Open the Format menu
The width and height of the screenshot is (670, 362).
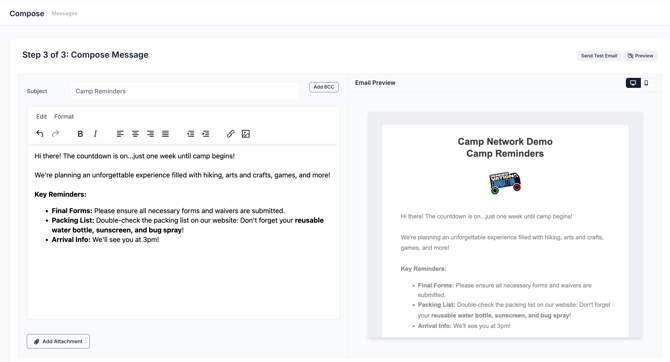pos(64,116)
